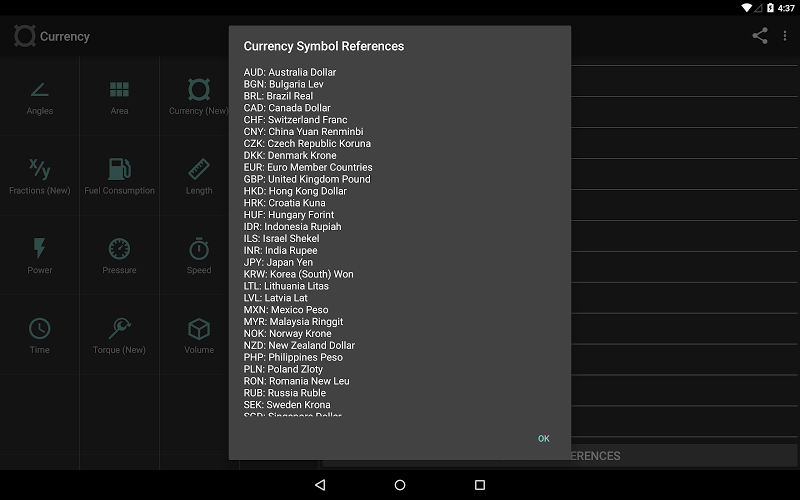Image resolution: width=800 pixels, height=500 pixels.
Task: Select the GBP: United Kingdom Pound line
Action: pyautogui.click(x=307, y=179)
